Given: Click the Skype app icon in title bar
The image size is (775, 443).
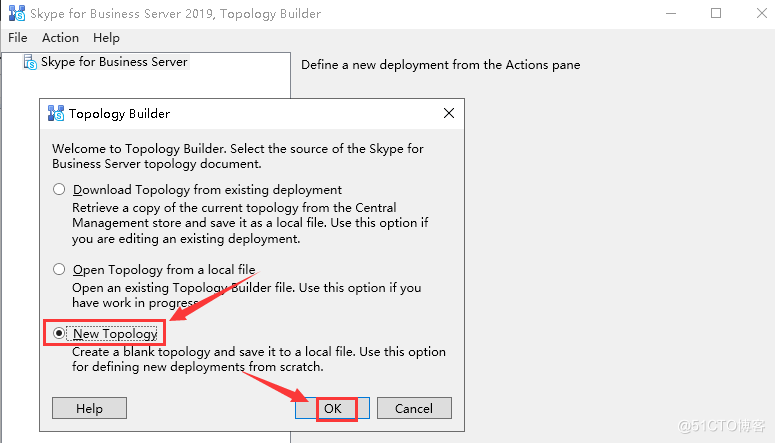Looking at the screenshot, I should (x=17, y=13).
